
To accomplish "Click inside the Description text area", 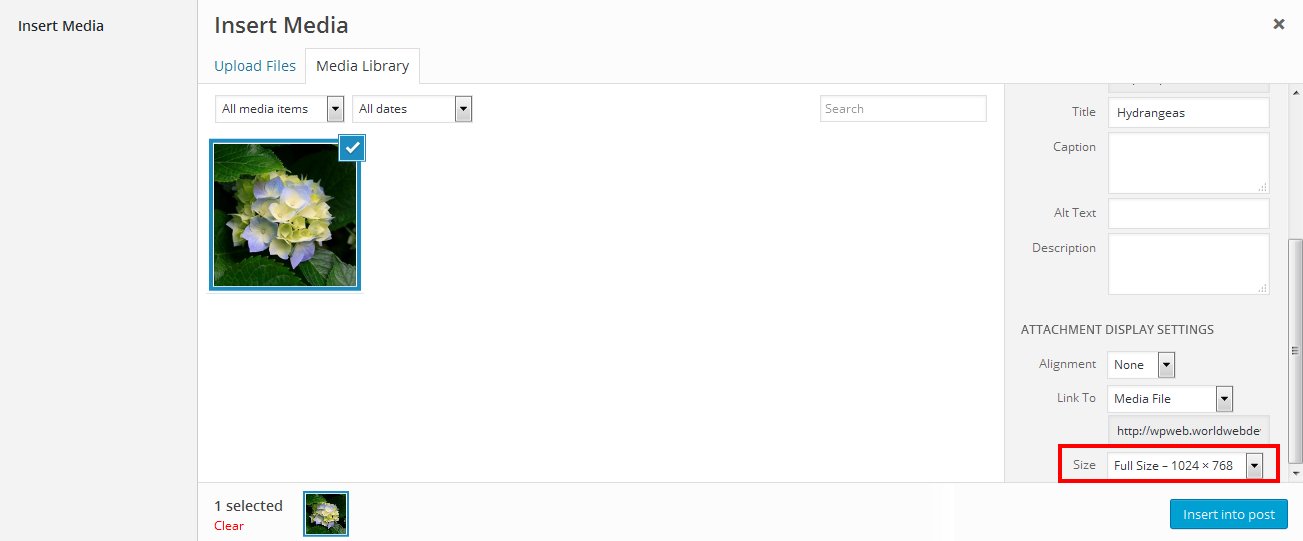I will pos(1188,264).
